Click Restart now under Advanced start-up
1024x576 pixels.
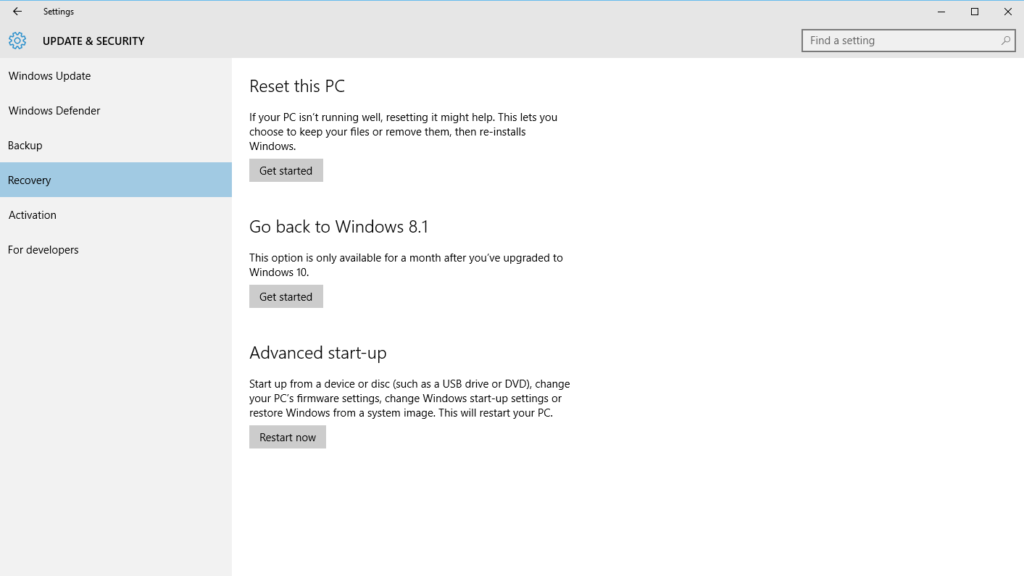click(x=287, y=436)
